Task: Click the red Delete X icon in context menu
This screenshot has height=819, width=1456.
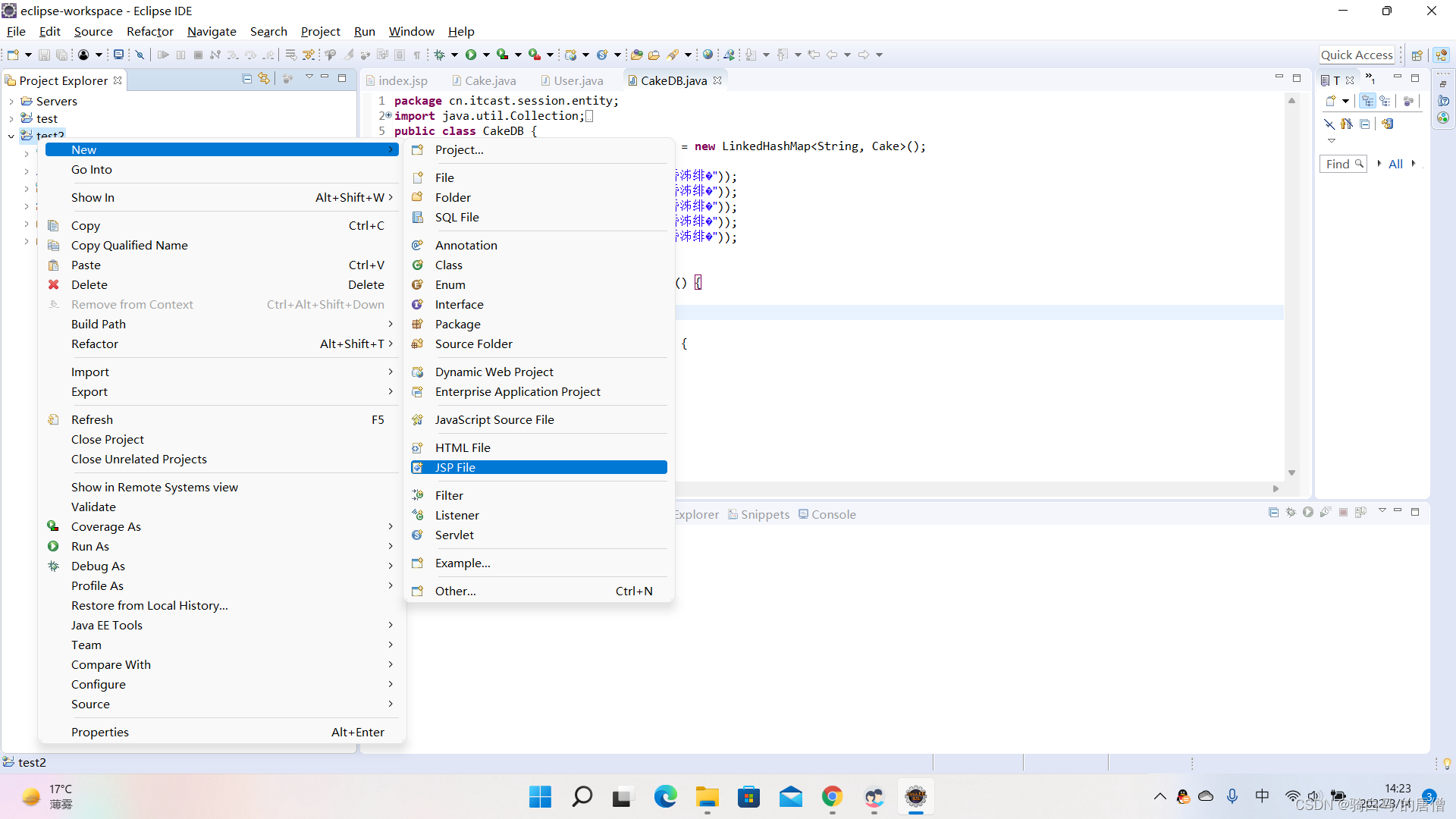Action: point(54,284)
